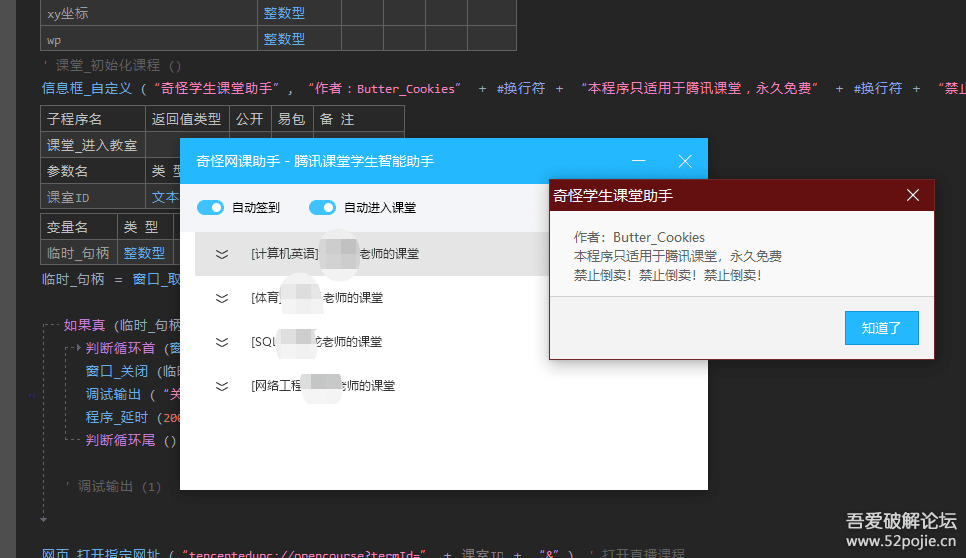Click the 变量名 header cell
Screen dimensions: 966x558
coord(78,227)
